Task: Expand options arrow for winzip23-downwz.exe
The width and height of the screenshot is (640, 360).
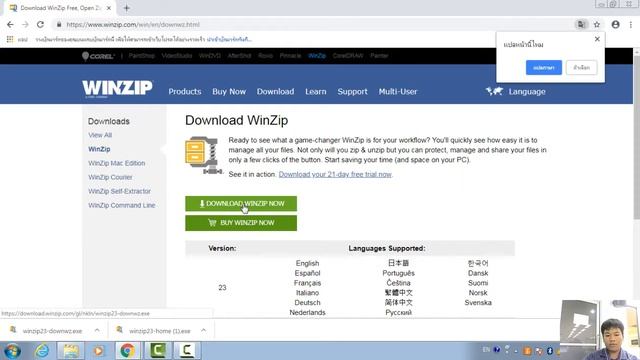Action: [97, 330]
